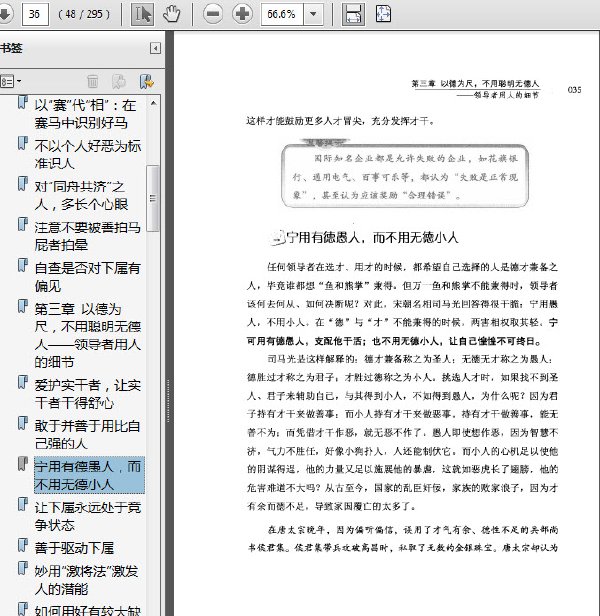This screenshot has width=600, height=616.
Task: Click the grayed bookmark expand icon
Action: [119, 81]
